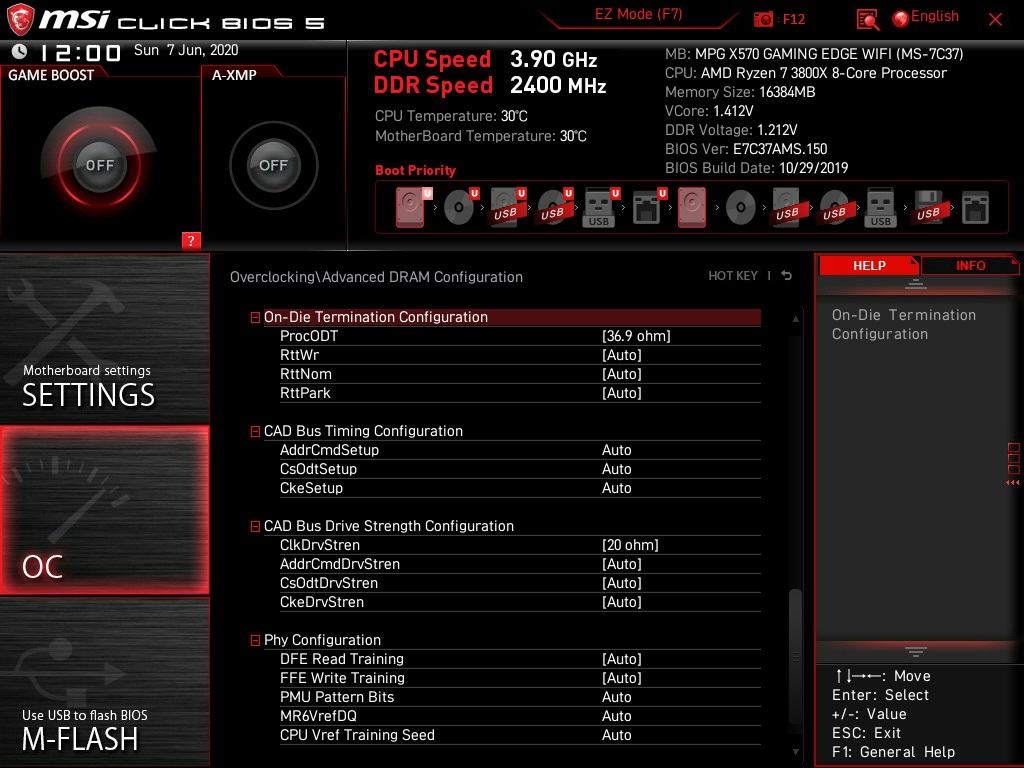Select the legacy CD/DVD boot device icon
The width and height of the screenshot is (1024, 768).
point(741,208)
